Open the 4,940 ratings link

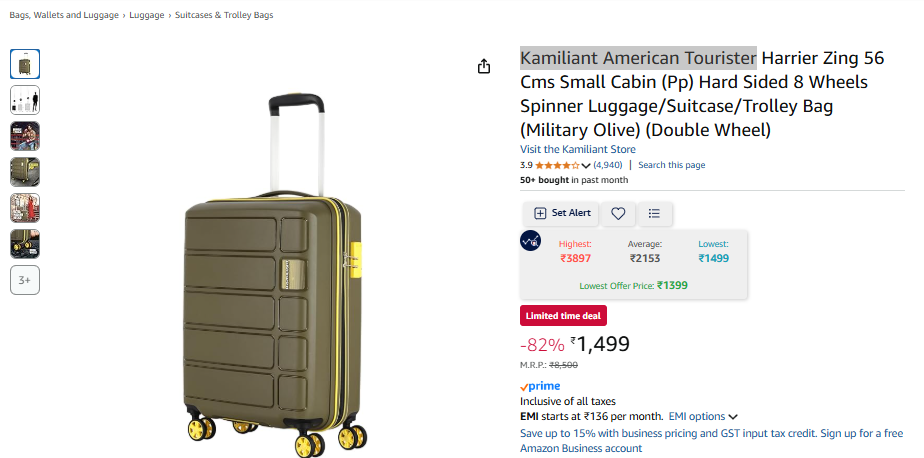608,165
